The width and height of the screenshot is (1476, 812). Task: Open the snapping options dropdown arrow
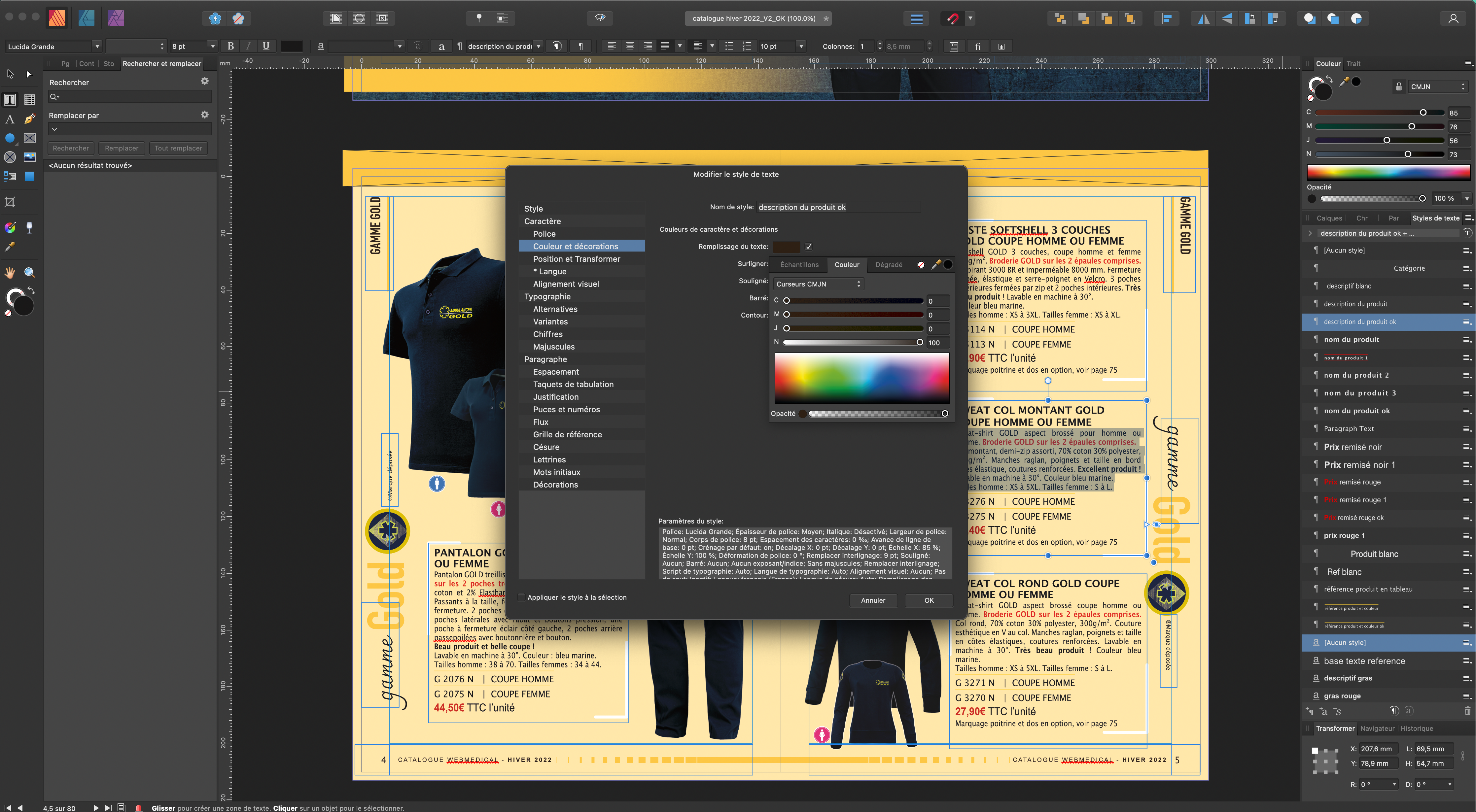click(x=970, y=18)
